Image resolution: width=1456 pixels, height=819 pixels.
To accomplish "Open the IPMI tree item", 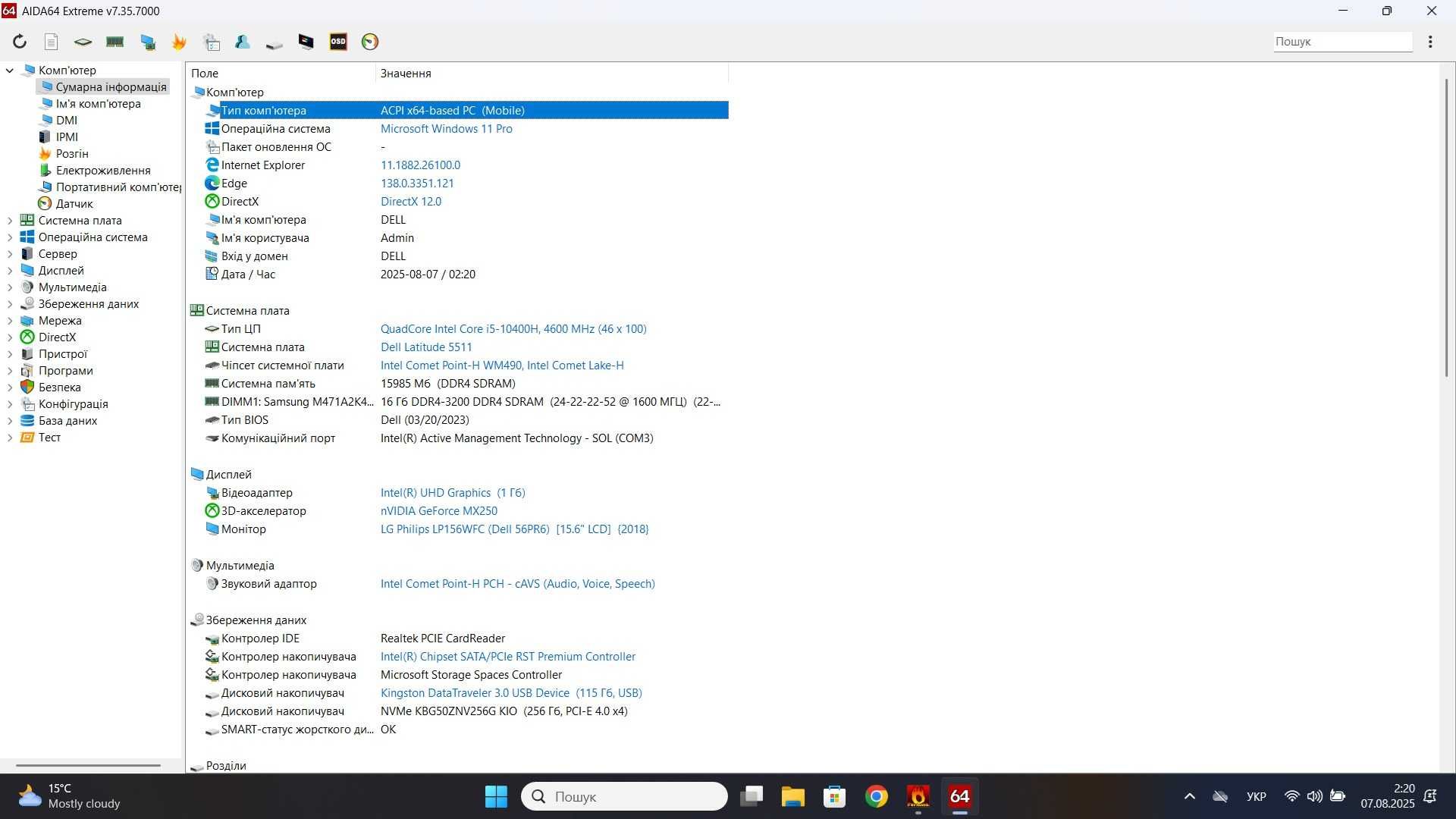I will coord(58,137).
